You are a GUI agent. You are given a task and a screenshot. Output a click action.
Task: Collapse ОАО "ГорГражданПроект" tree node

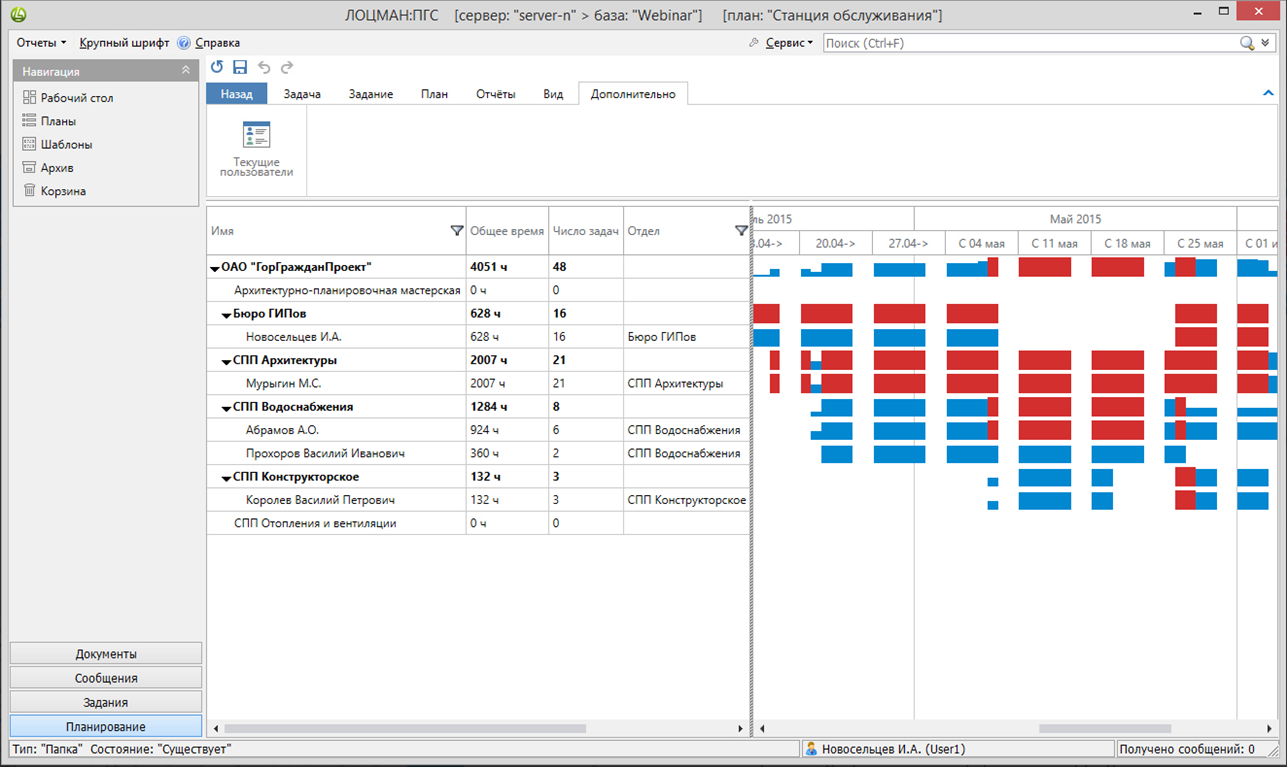(214, 268)
